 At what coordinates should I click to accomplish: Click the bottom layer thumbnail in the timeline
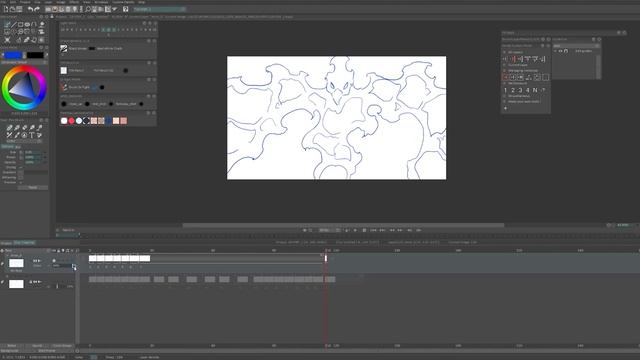coord(16,284)
